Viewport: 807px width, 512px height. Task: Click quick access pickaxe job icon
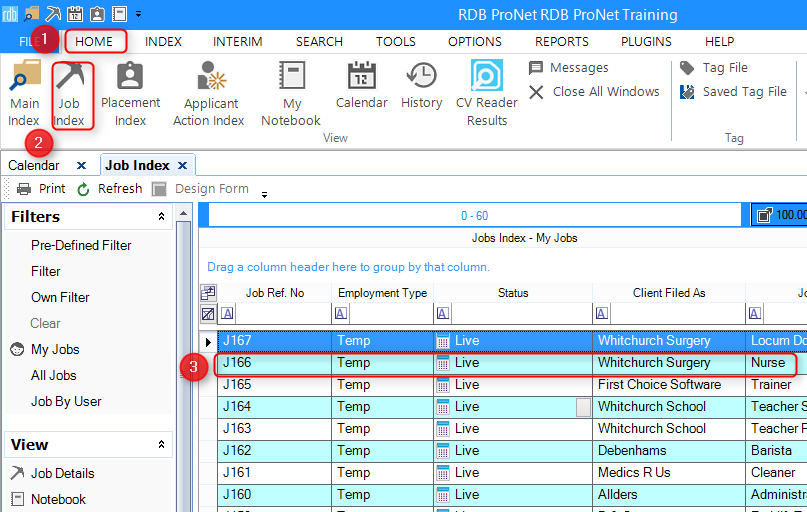coord(53,14)
